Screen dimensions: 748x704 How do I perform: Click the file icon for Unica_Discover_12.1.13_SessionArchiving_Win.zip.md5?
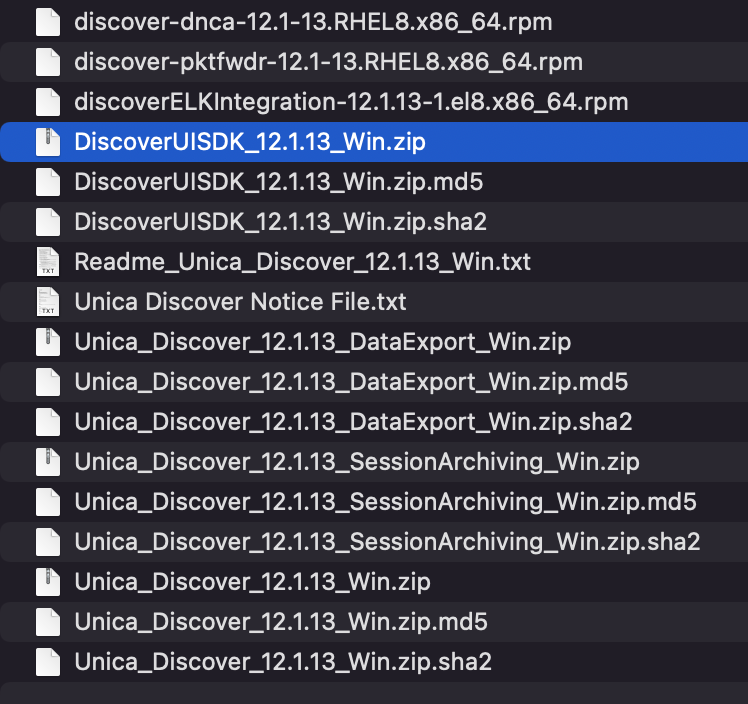(x=48, y=502)
